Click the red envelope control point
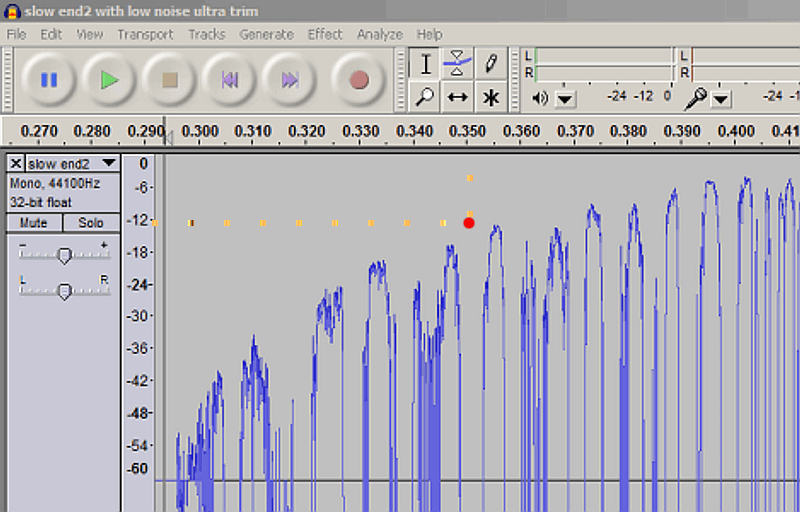 point(469,223)
